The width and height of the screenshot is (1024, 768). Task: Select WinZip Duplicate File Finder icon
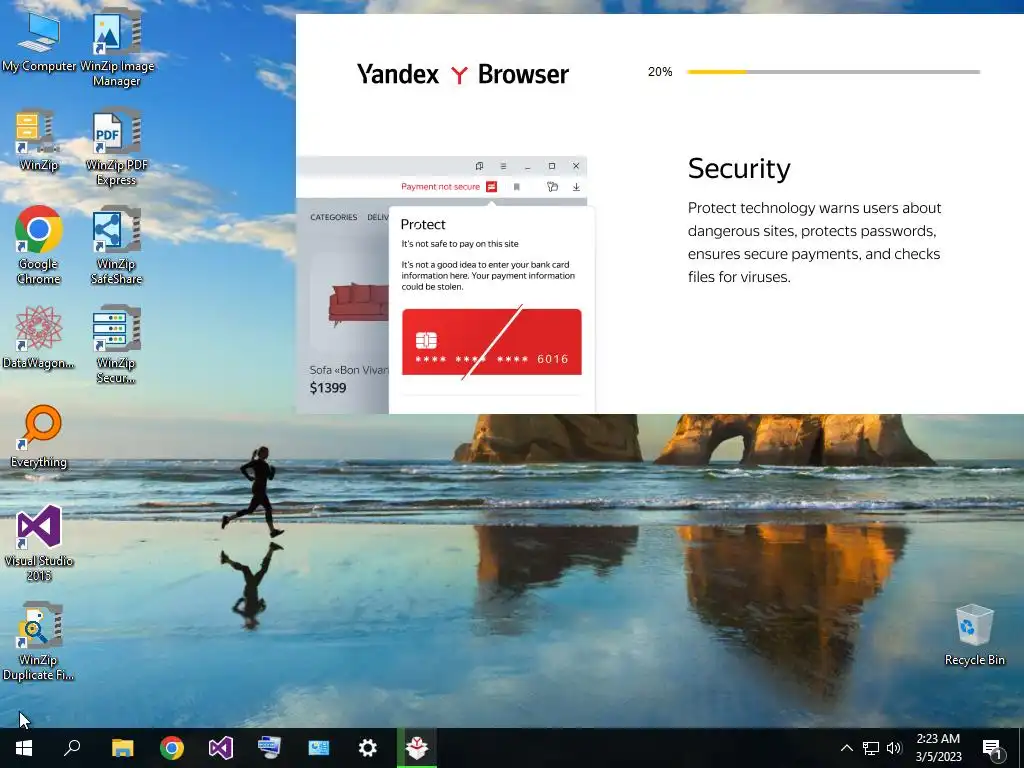click(39, 642)
